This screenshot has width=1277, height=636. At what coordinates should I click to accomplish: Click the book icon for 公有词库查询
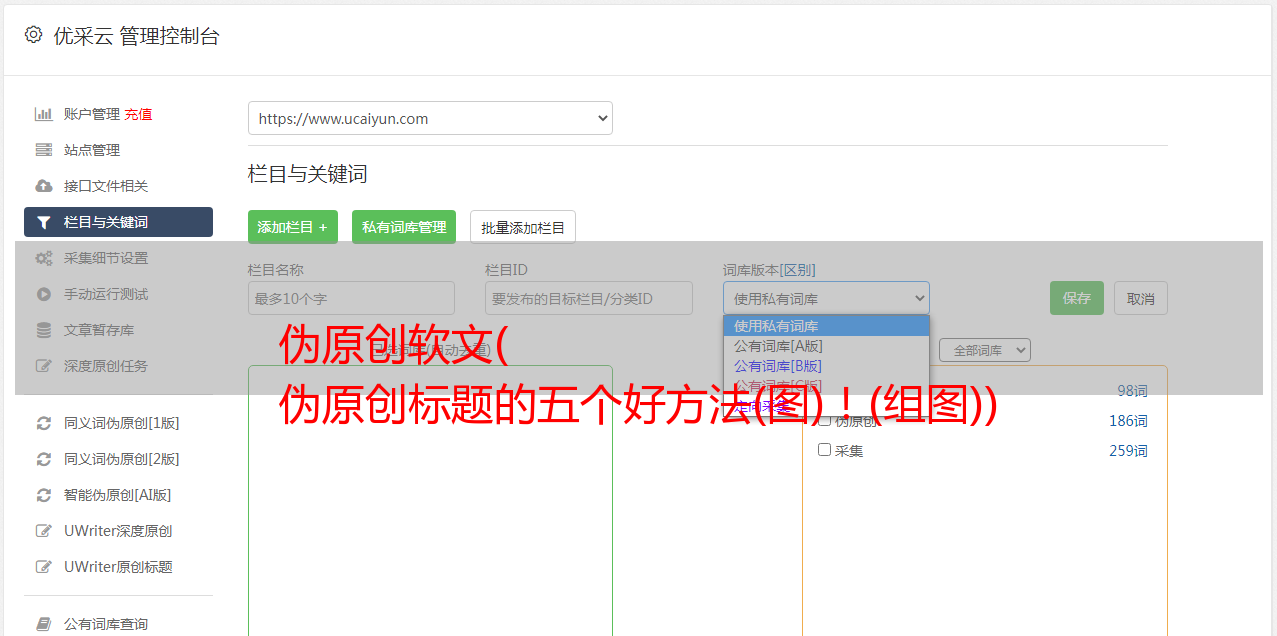(44, 624)
